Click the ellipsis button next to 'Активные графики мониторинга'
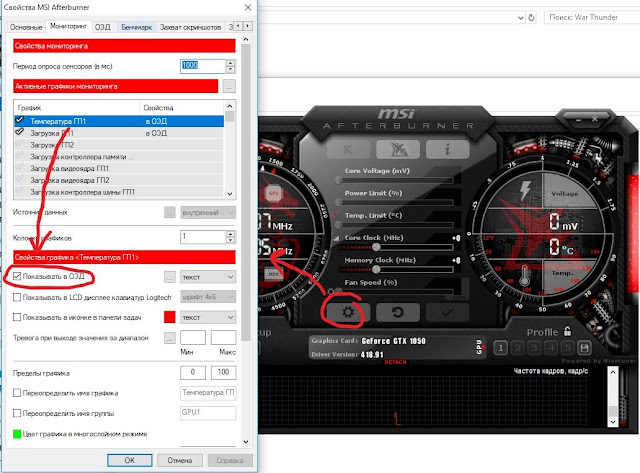Image resolution: width=640 pixels, height=473 pixels. 229,86
